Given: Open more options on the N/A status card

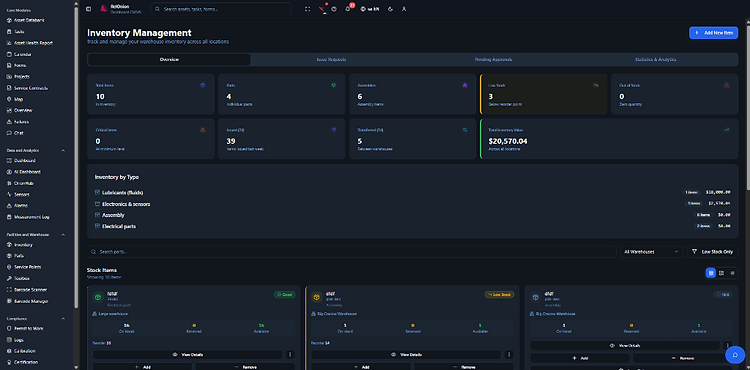Looking at the screenshot, I should (727, 345).
